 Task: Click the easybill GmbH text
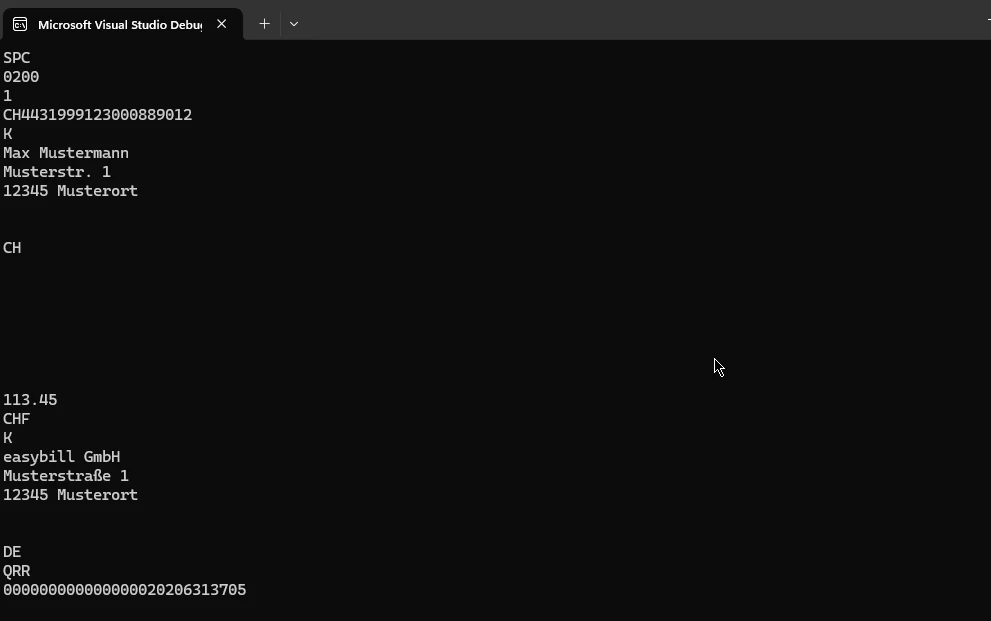(61, 457)
